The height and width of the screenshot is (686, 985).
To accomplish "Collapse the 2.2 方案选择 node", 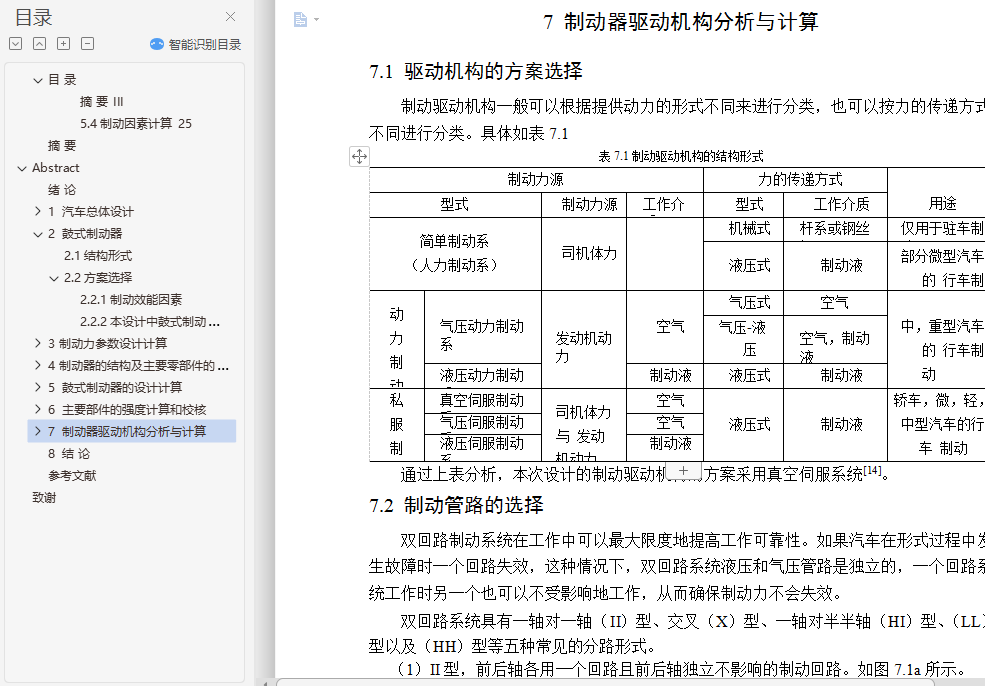I will [54, 278].
